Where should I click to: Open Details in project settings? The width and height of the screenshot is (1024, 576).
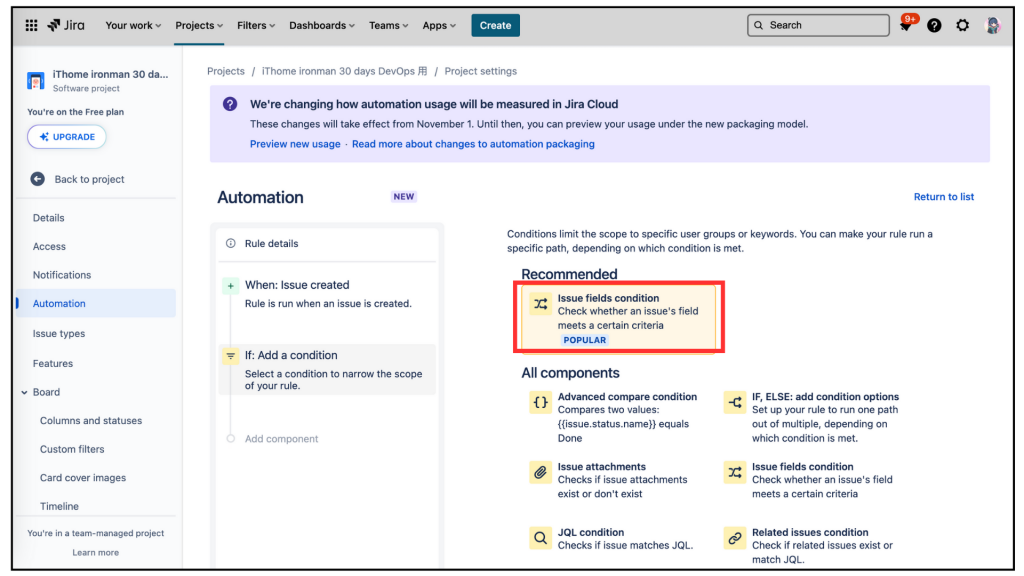coord(96,218)
